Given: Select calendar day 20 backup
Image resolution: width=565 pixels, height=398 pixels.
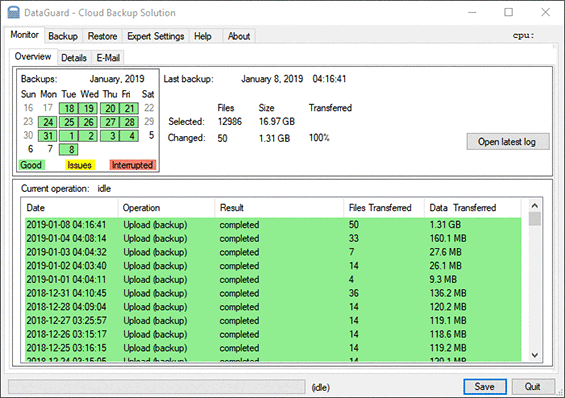Looking at the screenshot, I should pyautogui.click(x=110, y=108).
